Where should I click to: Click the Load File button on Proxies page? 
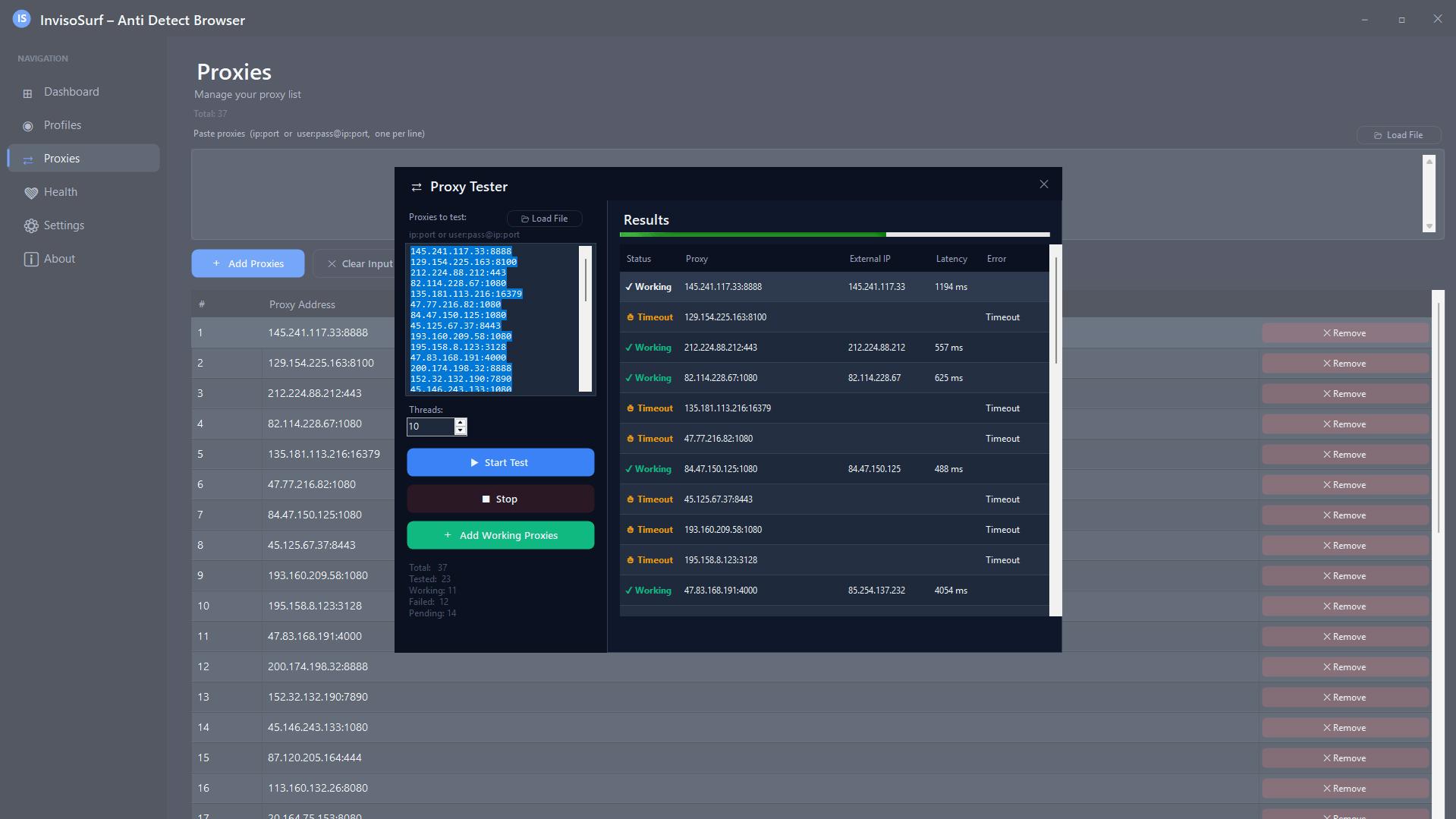pos(1398,135)
